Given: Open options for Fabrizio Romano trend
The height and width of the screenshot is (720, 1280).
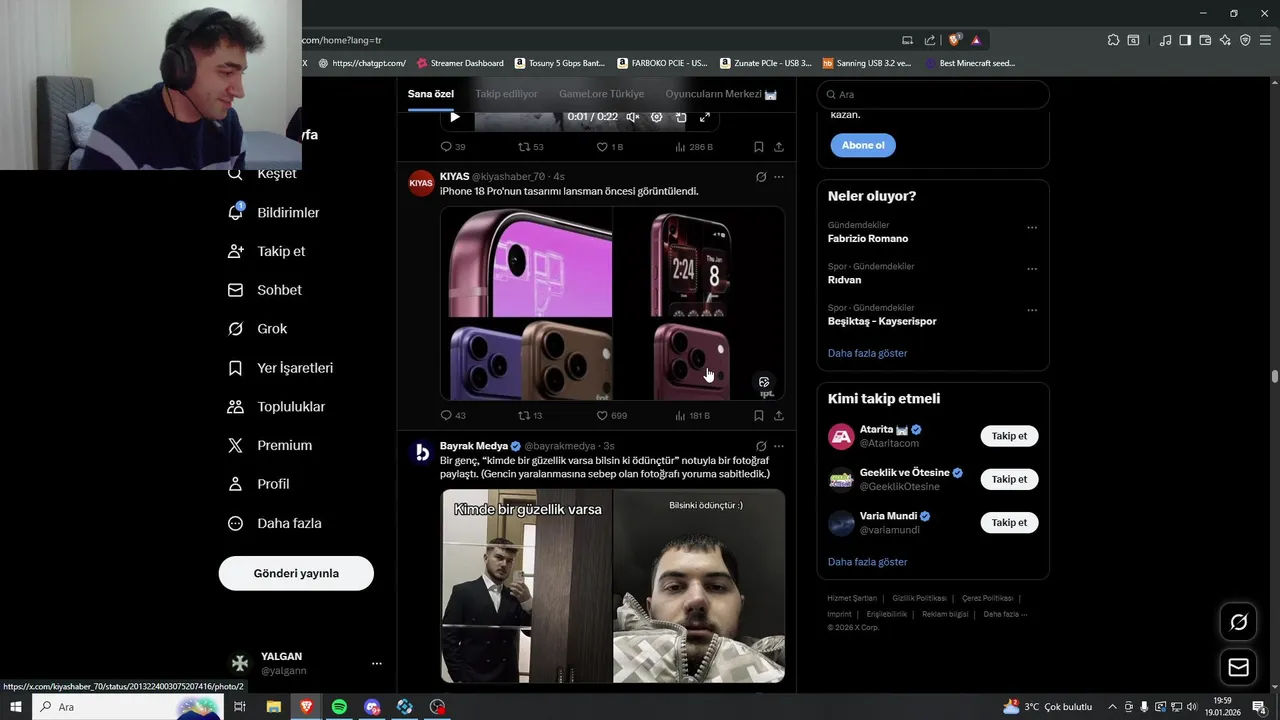Looking at the screenshot, I should (1032, 227).
